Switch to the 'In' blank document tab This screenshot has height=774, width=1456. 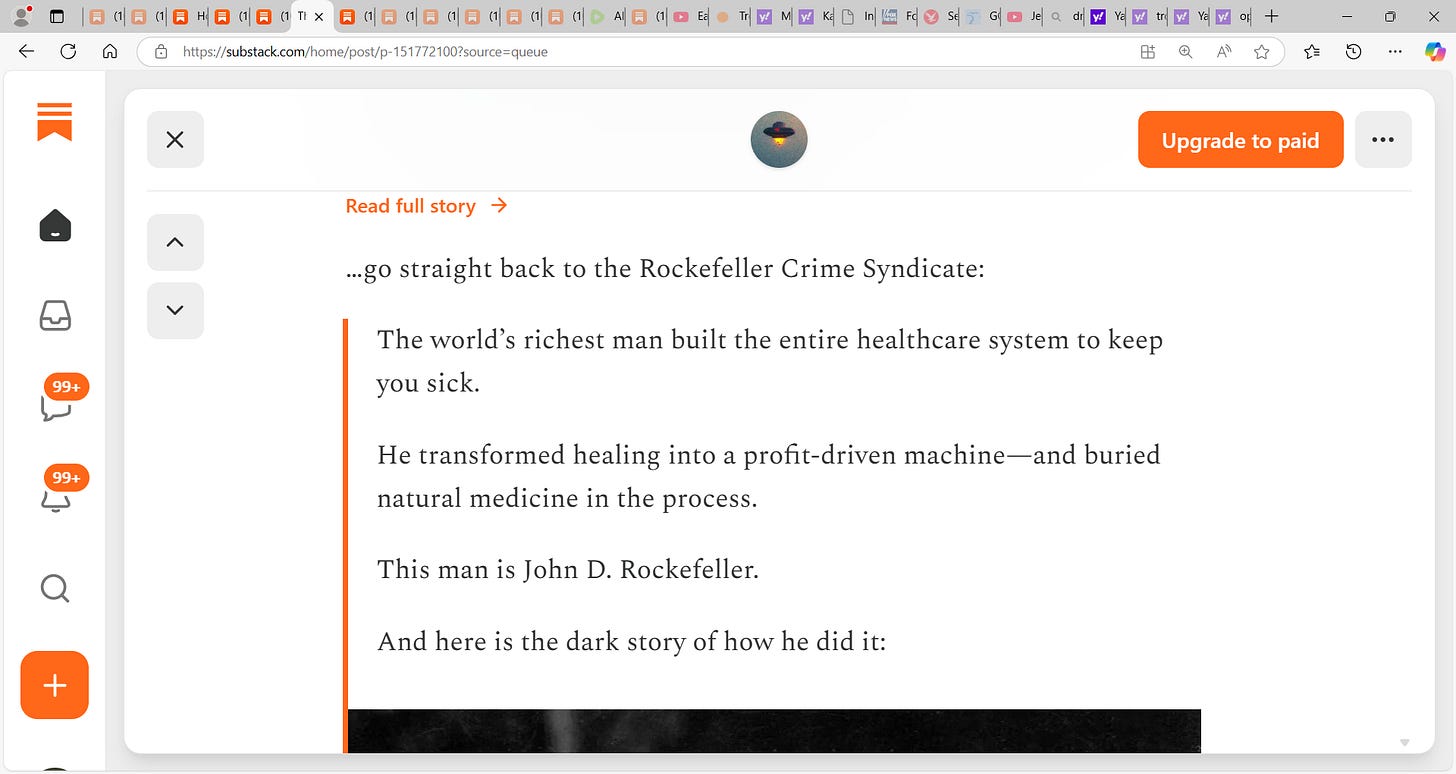tap(856, 16)
